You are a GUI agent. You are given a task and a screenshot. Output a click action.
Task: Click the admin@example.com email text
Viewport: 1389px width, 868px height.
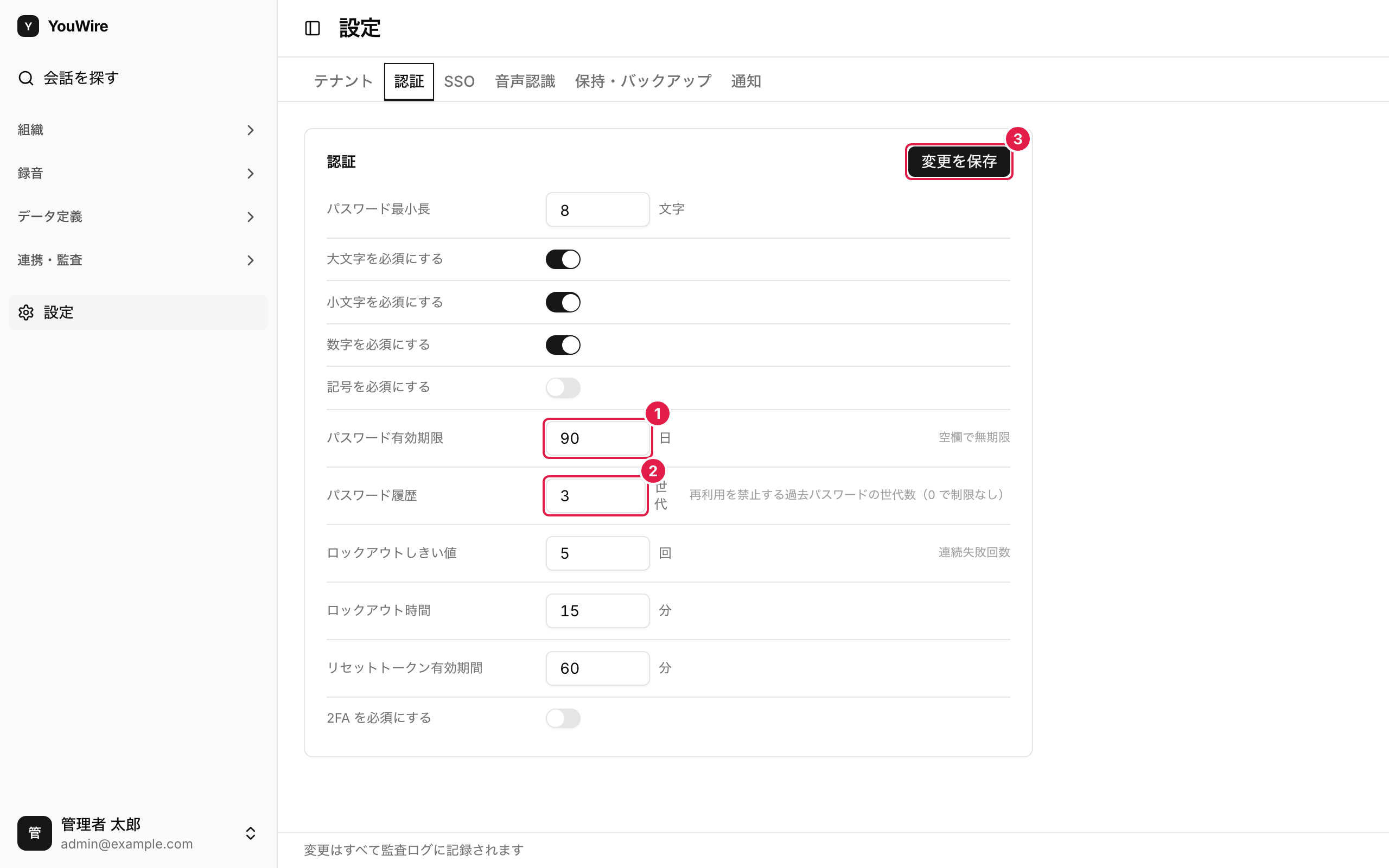127,844
